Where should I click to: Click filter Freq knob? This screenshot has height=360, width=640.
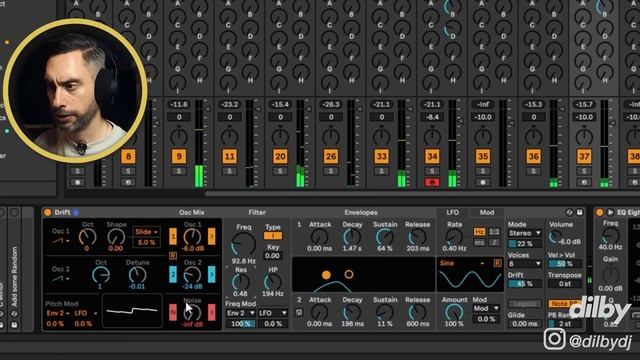[x=243, y=244]
